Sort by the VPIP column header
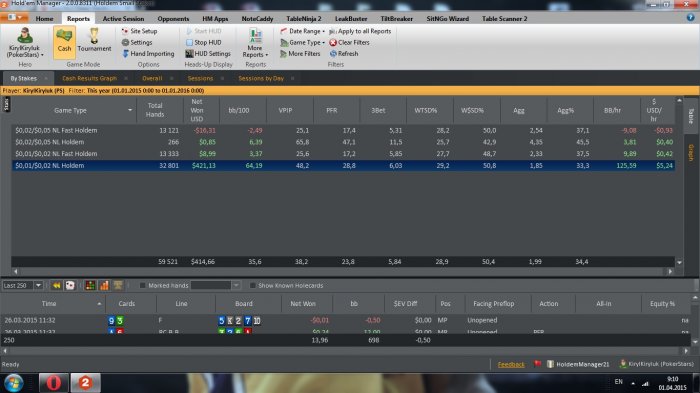 click(285, 110)
